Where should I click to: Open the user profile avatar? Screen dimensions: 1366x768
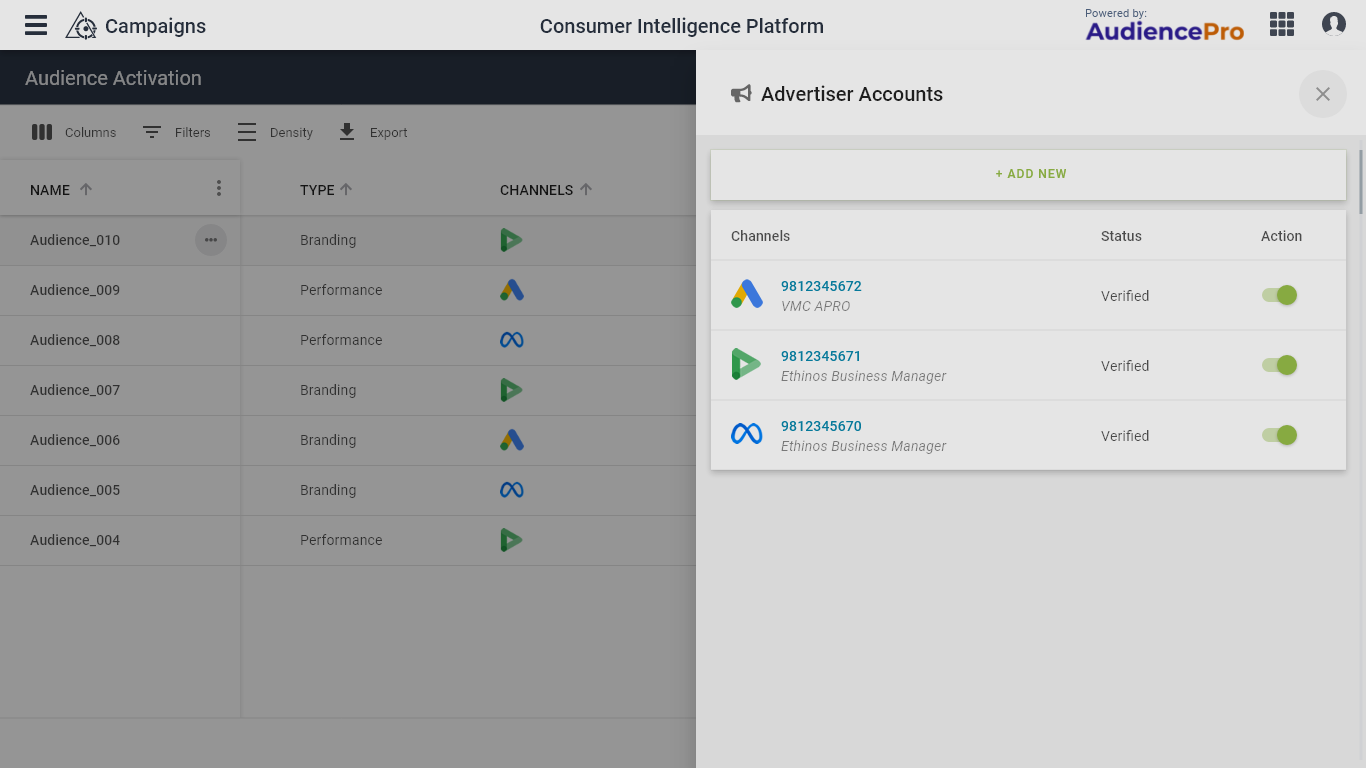click(x=1333, y=25)
